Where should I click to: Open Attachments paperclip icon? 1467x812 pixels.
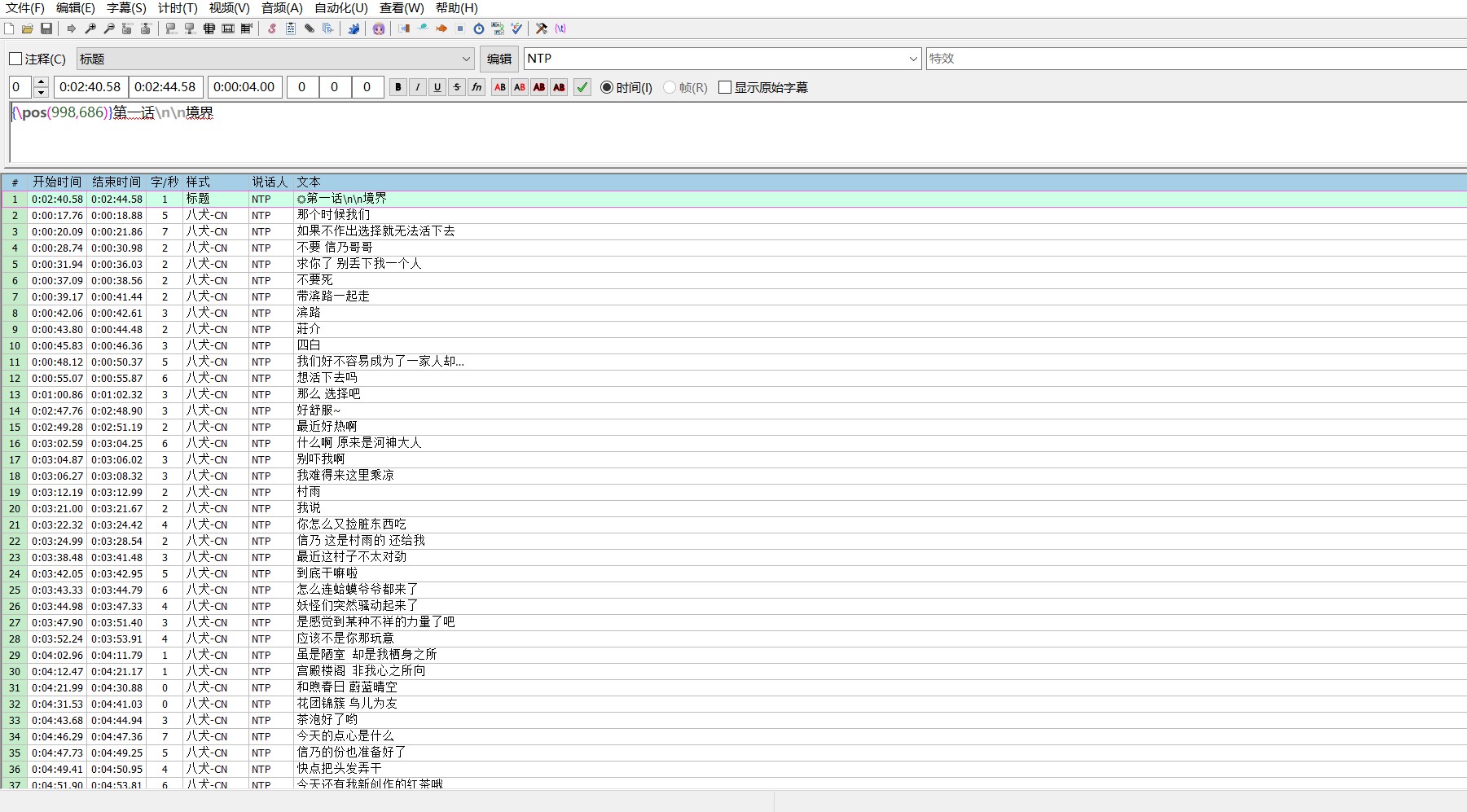310,29
